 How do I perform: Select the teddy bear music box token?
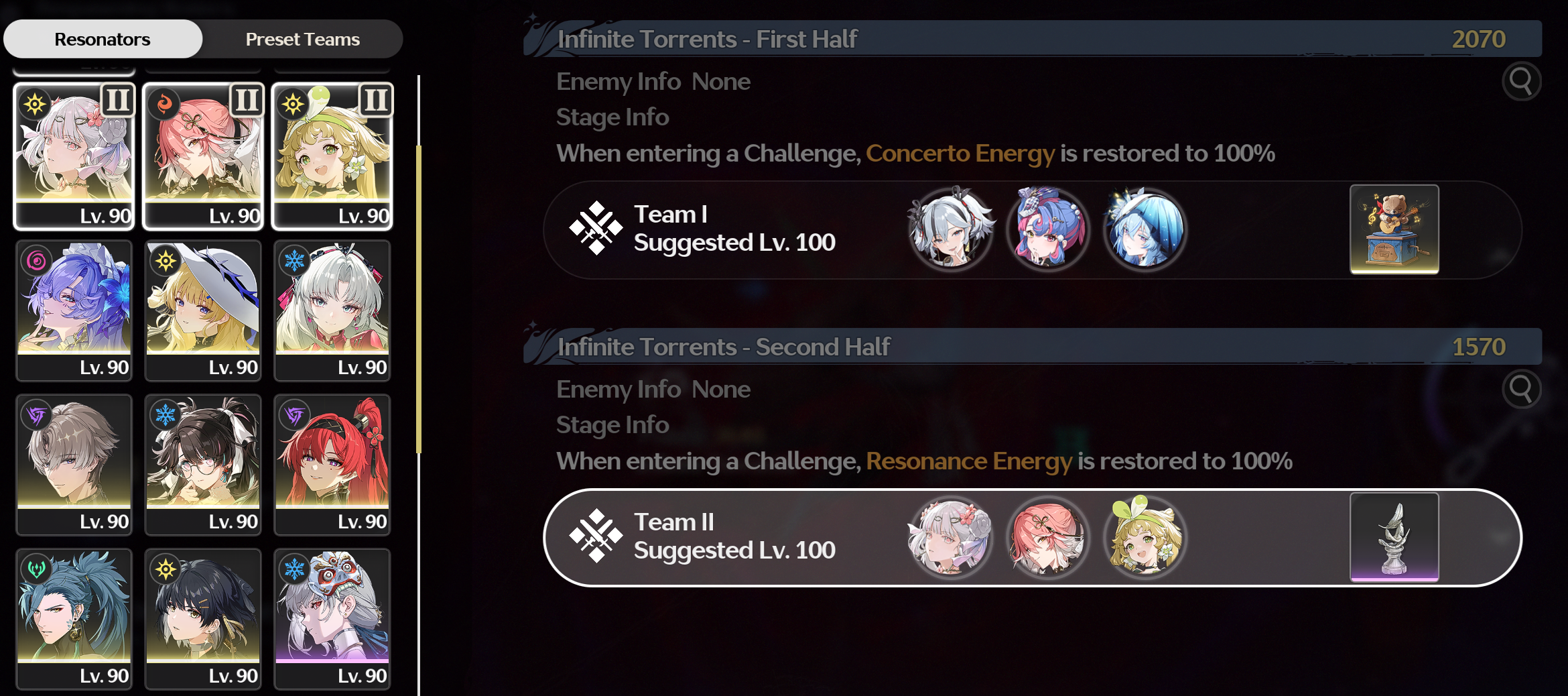pyautogui.click(x=1394, y=229)
